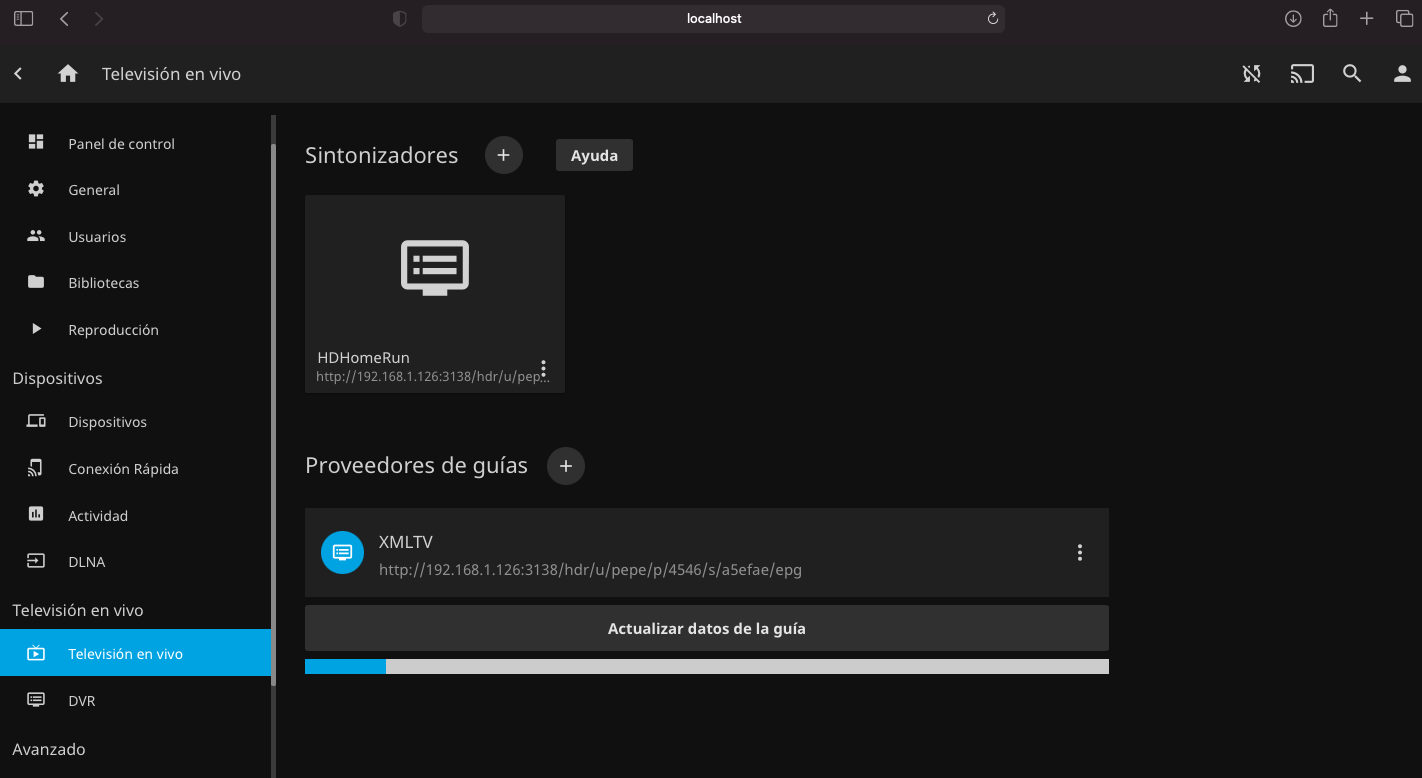
Task: Add a new guide provider
Action: click(x=565, y=466)
